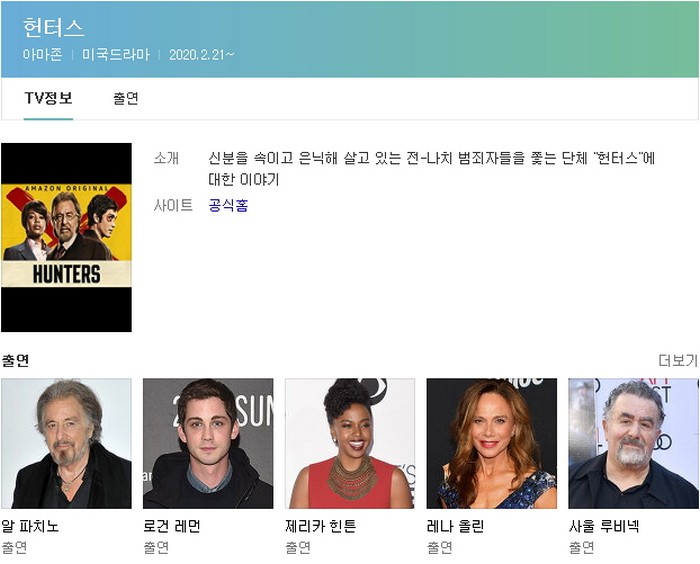
Task: Switch to the TV정보 tab
Action: (x=48, y=98)
